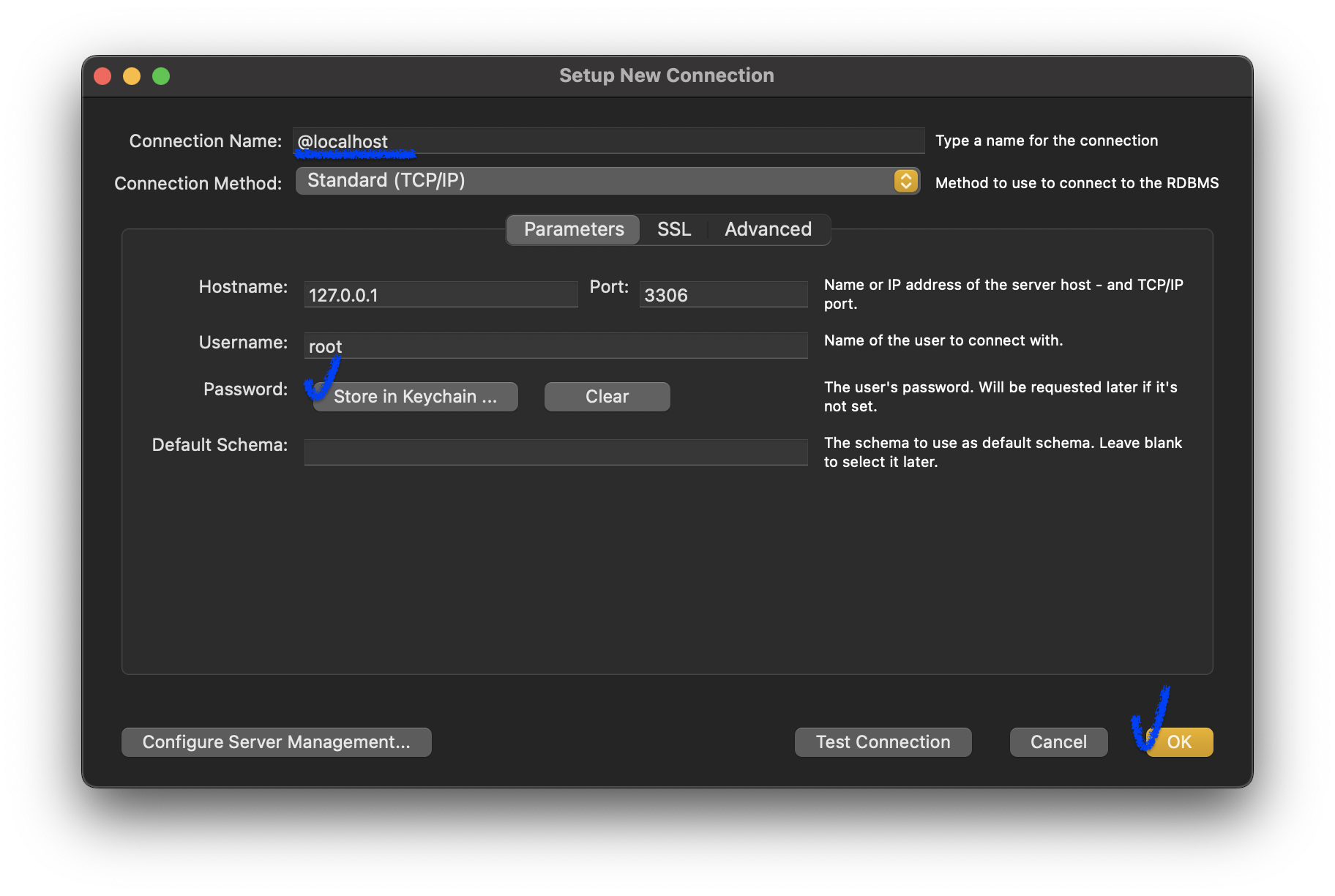
Task: Open Configure Server Management
Action: [276, 742]
